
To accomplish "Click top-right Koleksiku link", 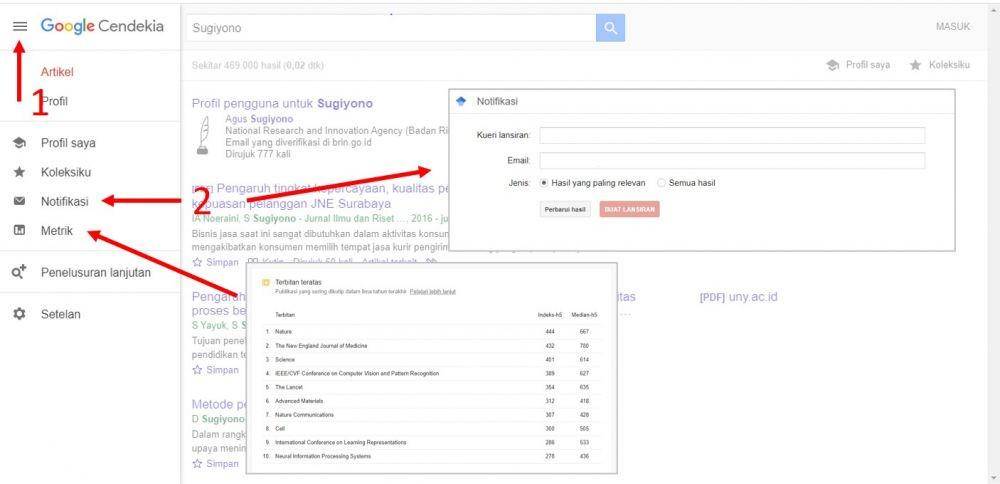I will tap(949, 65).
